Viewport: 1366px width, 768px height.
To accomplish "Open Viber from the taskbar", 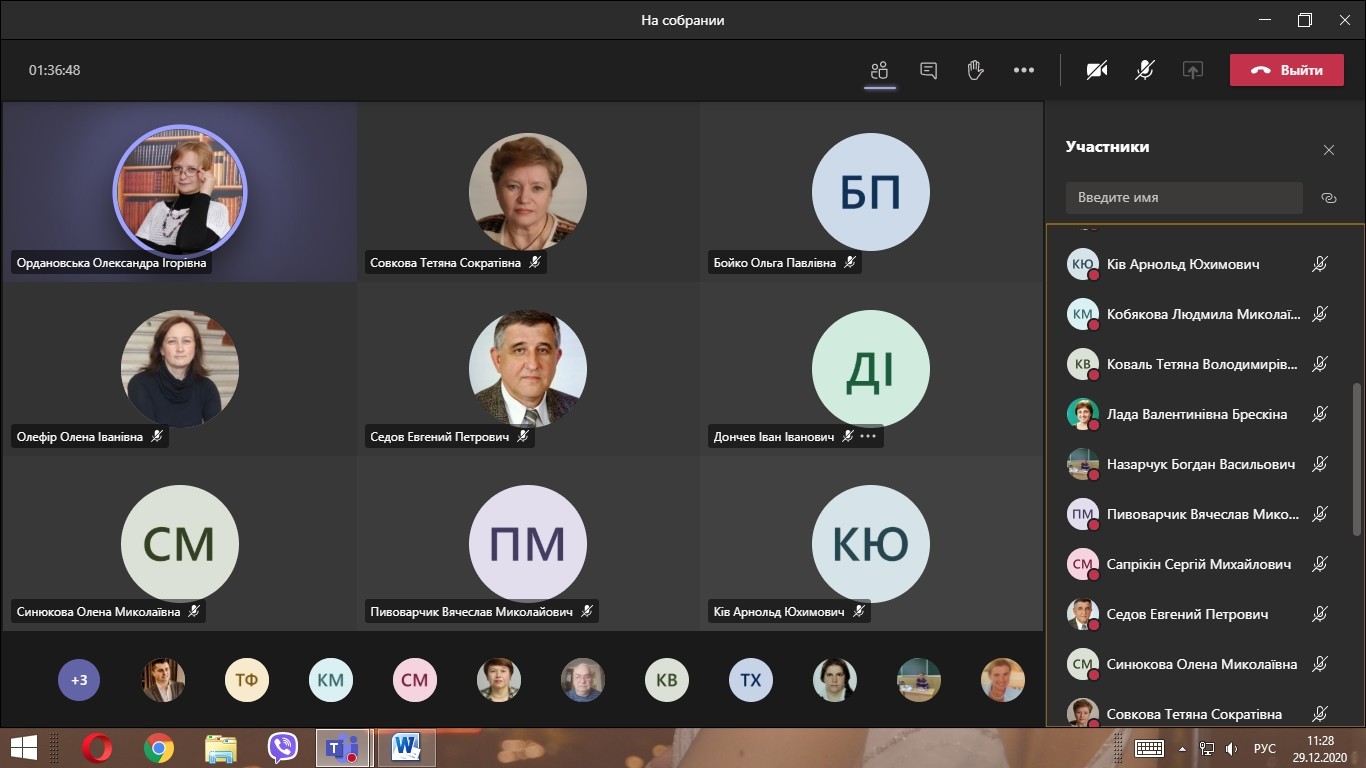I will (x=283, y=747).
